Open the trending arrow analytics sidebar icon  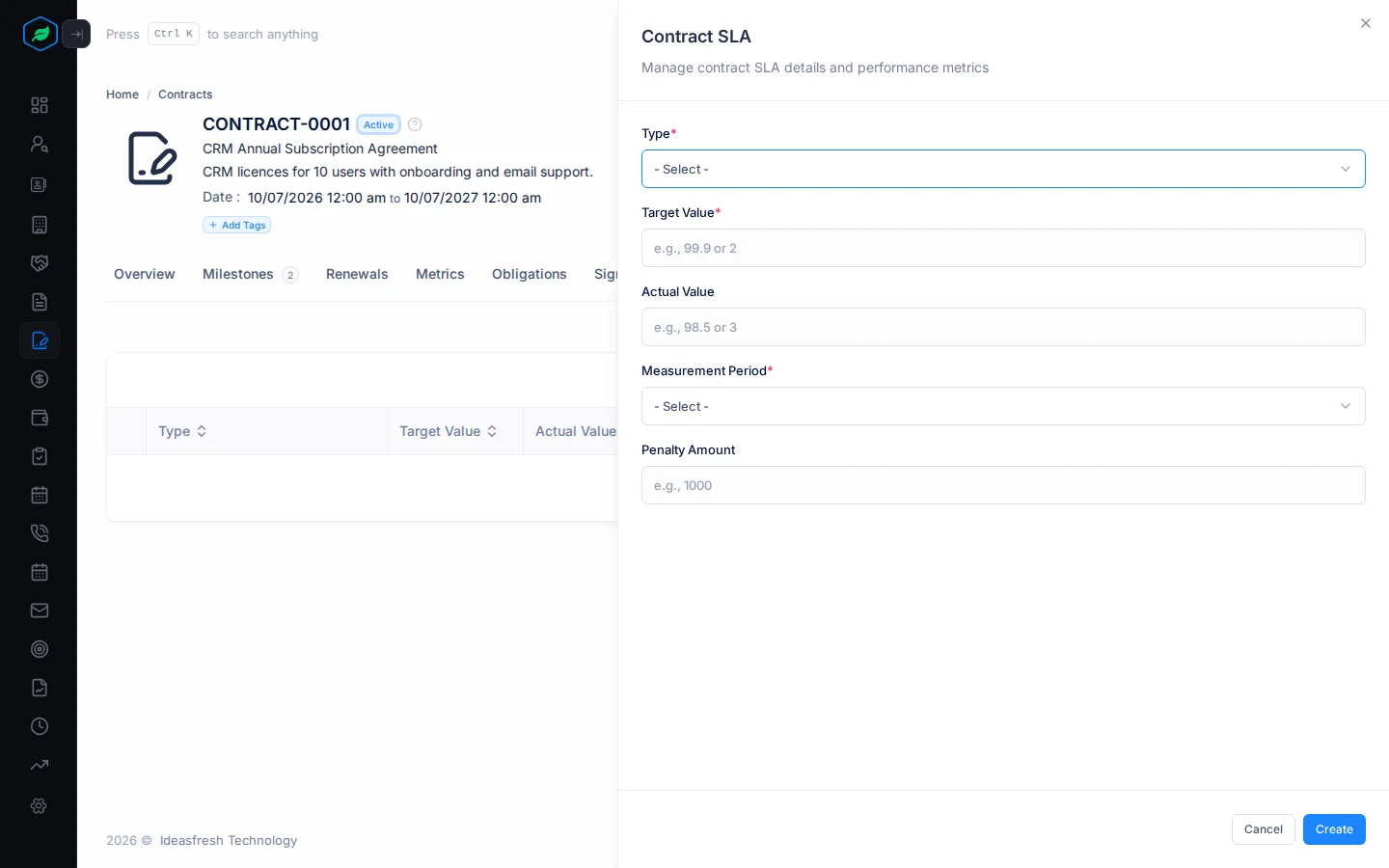40,765
